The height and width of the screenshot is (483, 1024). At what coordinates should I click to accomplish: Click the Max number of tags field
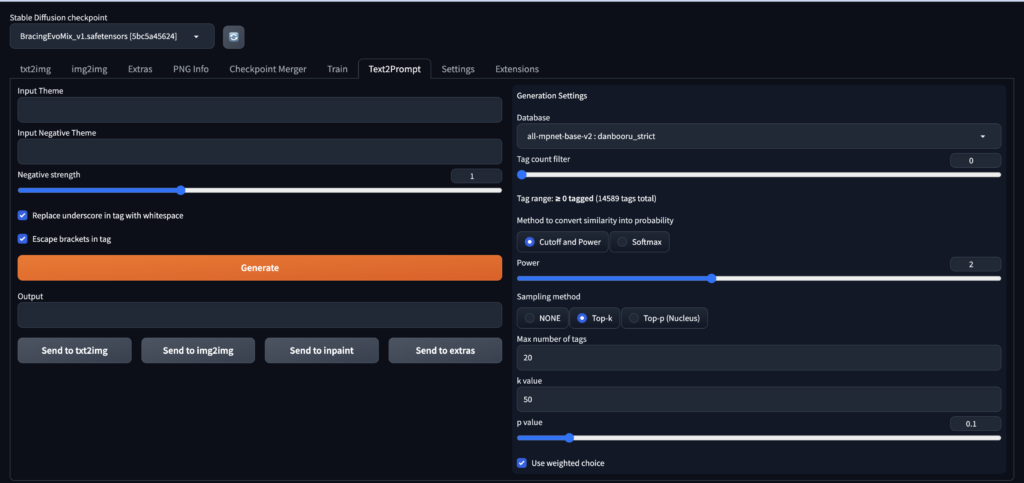coord(758,357)
